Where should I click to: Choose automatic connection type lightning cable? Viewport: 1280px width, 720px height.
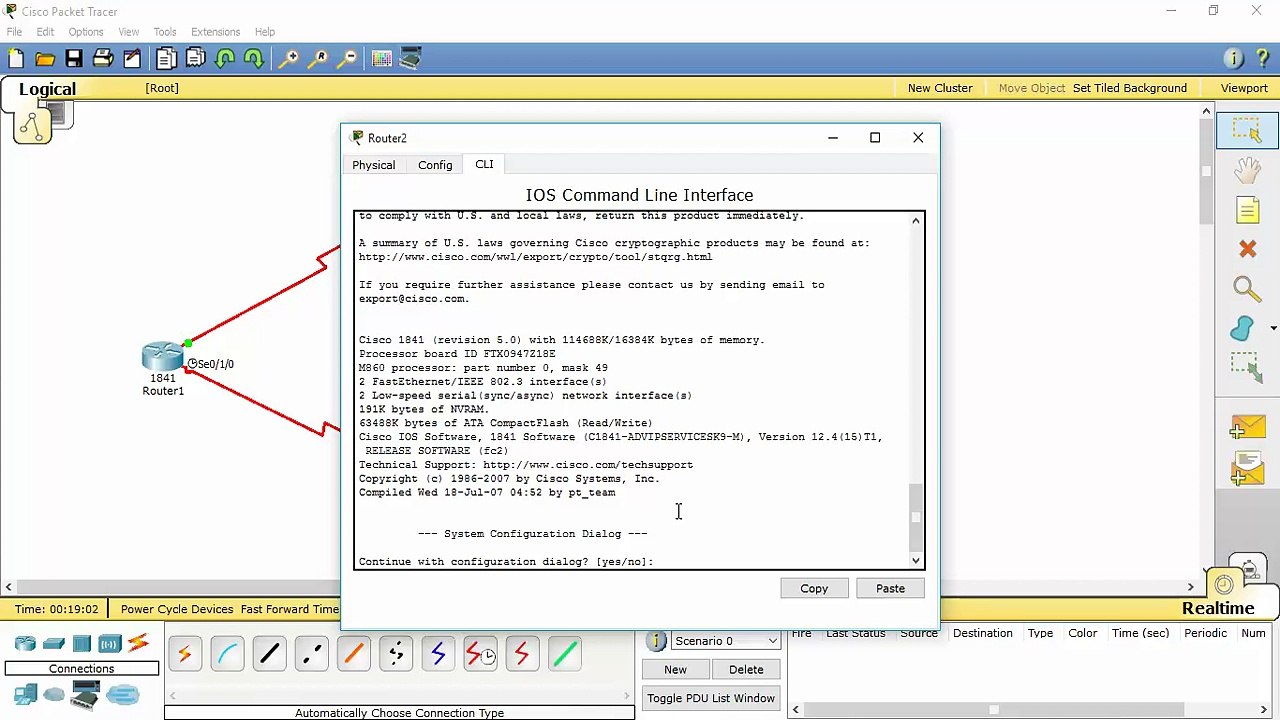tap(185, 654)
